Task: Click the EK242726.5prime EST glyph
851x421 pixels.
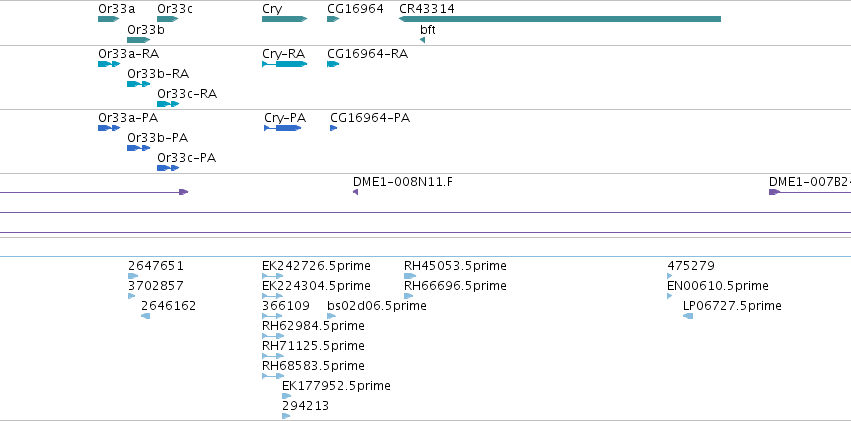Action: pyautogui.click(x=272, y=276)
